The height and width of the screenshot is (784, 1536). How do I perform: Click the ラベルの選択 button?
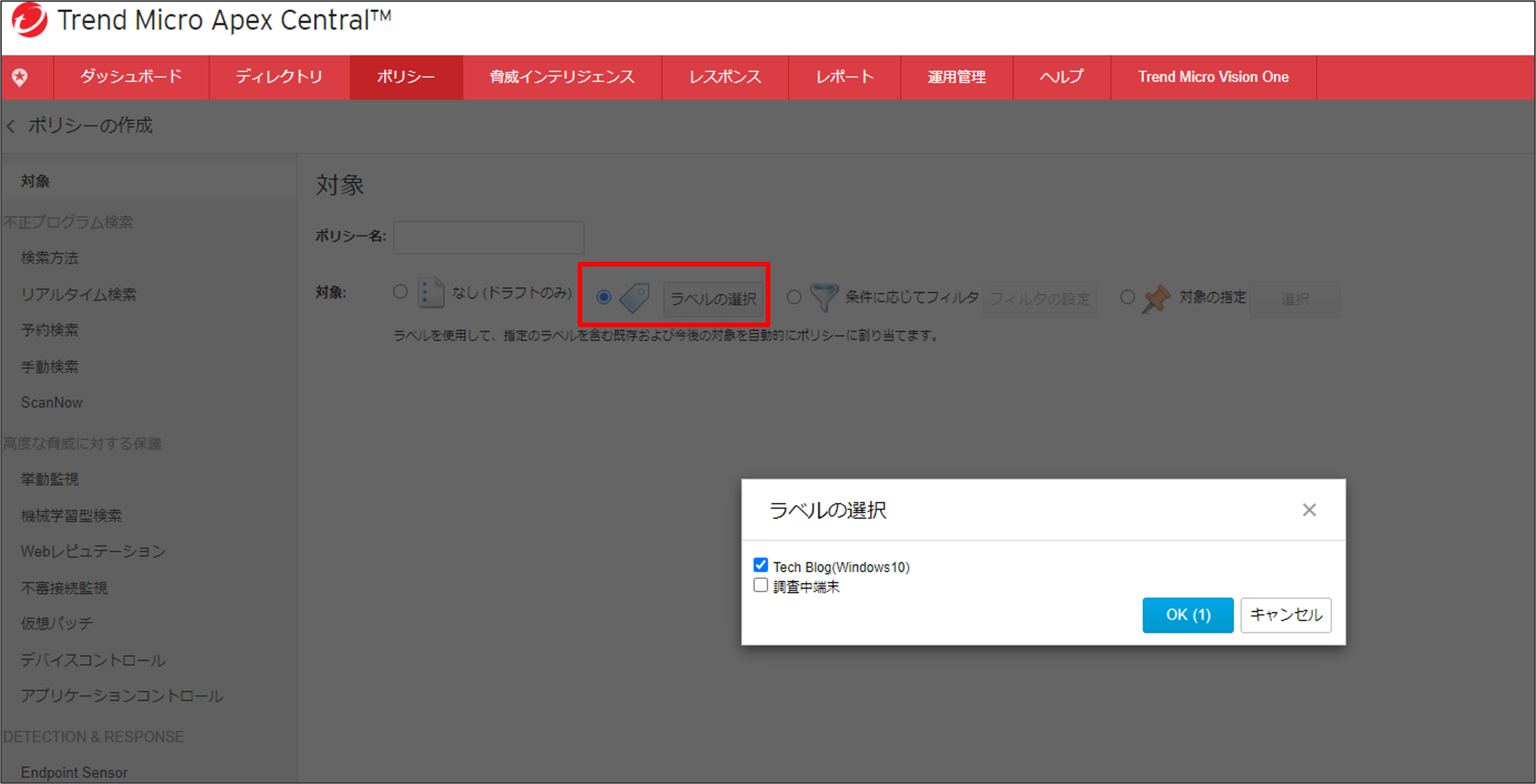tap(713, 298)
